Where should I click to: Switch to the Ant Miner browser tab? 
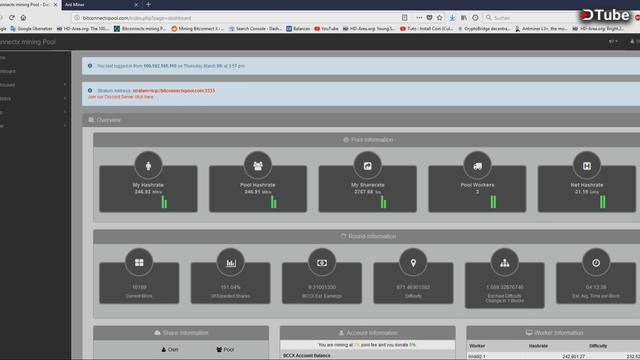coord(101,4)
